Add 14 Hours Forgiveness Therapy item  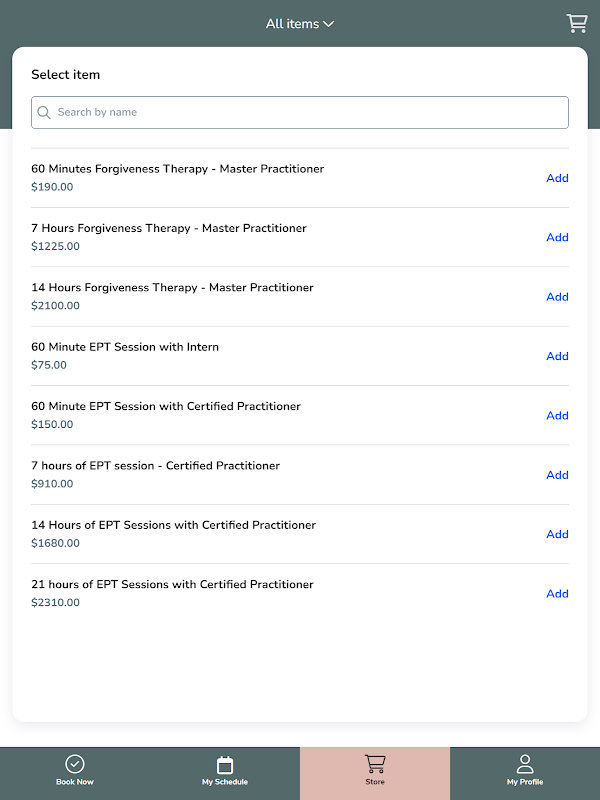tap(557, 297)
